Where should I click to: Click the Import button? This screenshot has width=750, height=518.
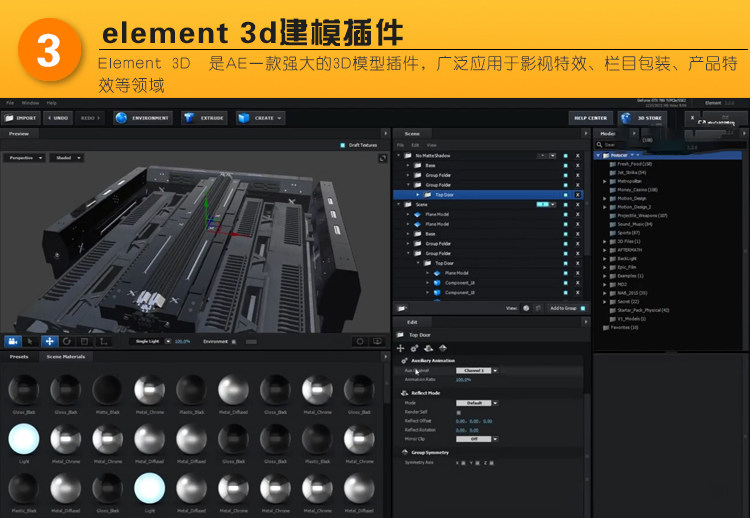[21, 118]
